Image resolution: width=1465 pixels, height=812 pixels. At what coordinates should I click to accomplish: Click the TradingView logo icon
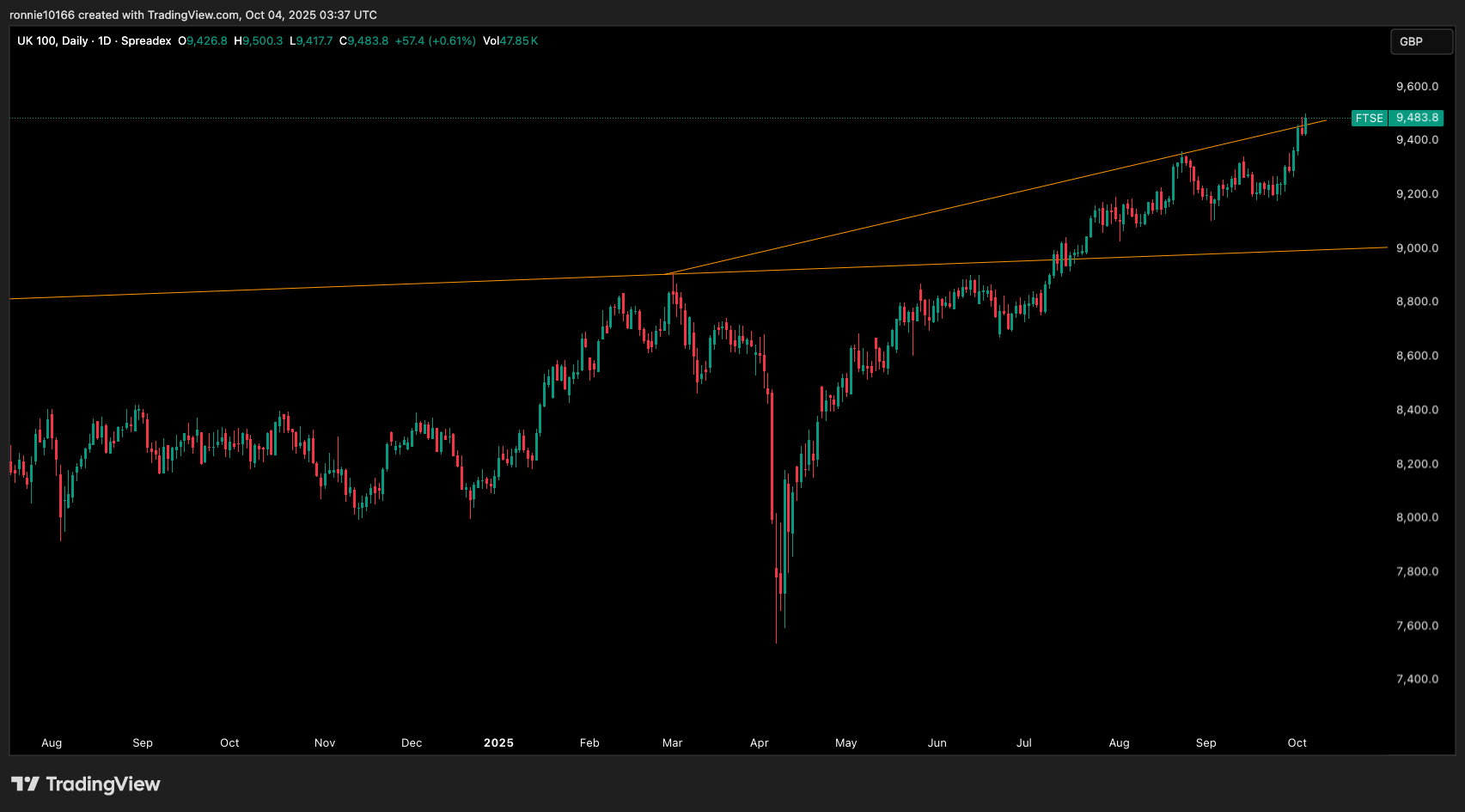(25, 784)
